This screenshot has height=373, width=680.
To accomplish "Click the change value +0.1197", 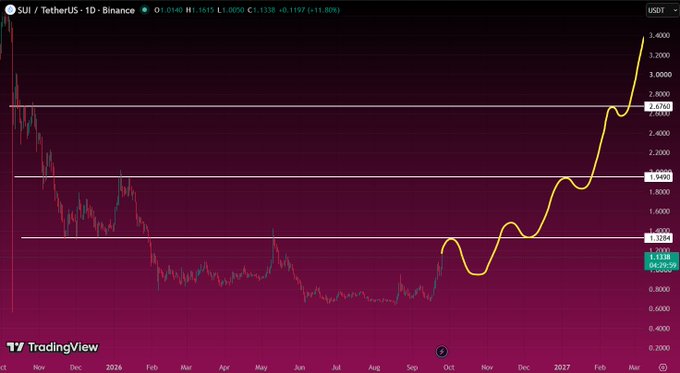I will [292, 10].
